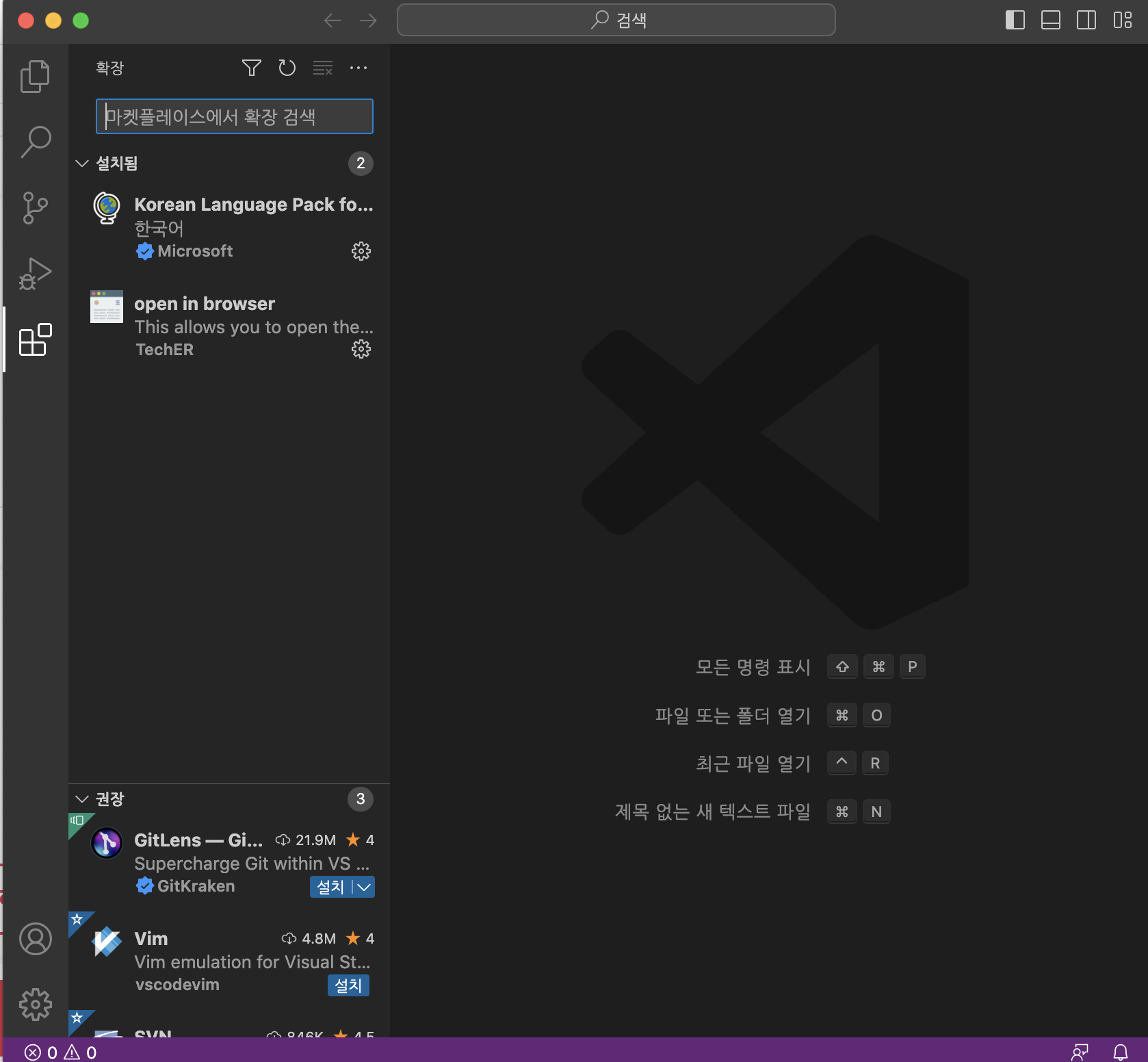The image size is (1148, 1062).
Task: Click the 모든 명령 표시 shortcut hint
Action: (753, 666)
